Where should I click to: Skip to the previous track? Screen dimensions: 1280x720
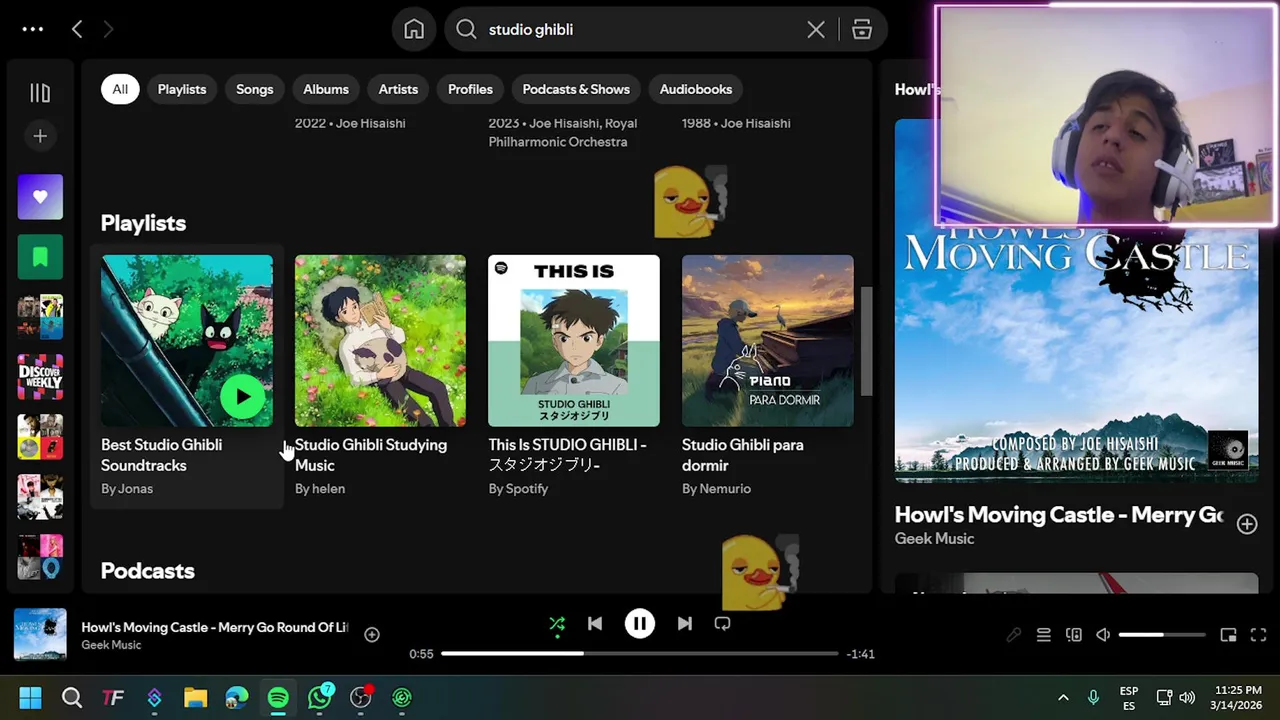[x=595, y=624]
